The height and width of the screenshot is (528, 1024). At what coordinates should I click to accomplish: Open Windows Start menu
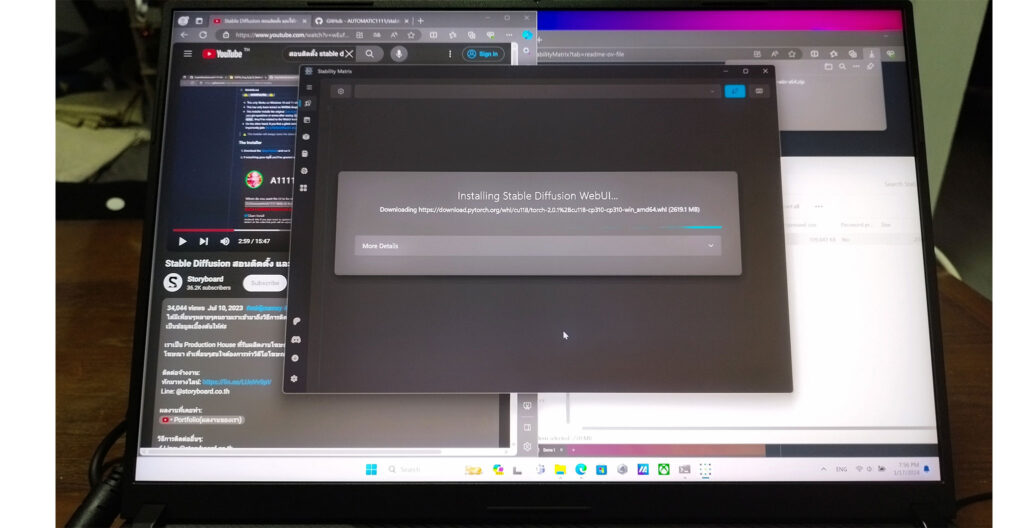[x=372, y=469]
